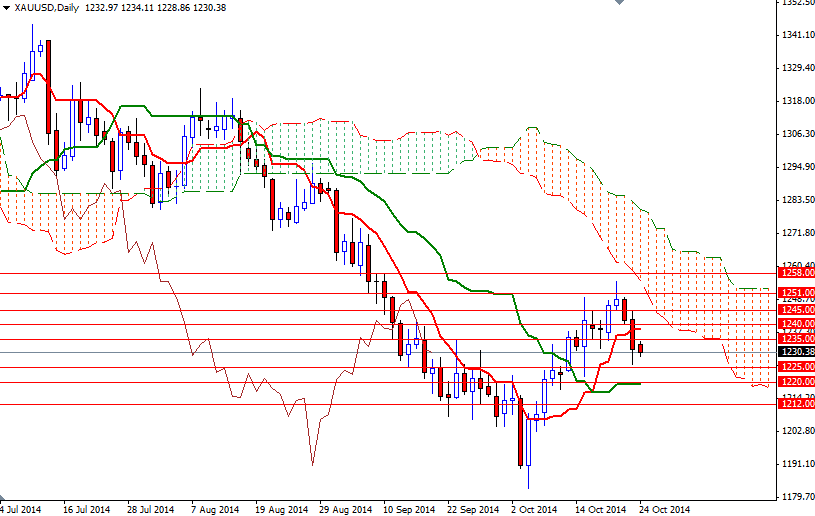Image resolution: width=815 pixels, height=516 pixels.
Task: Click the 1341.10 value on price axis
Action: coord(795,35)
